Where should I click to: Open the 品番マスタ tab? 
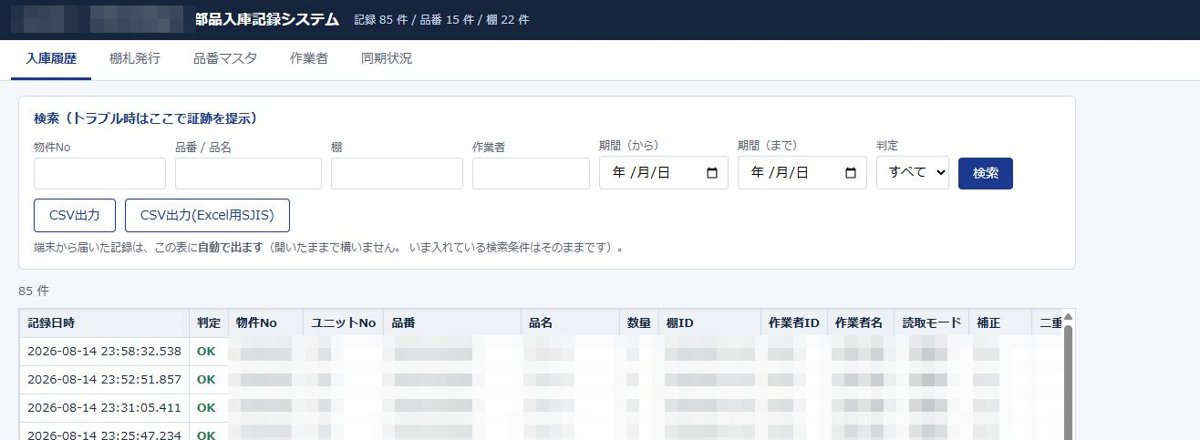(x=225, y=59)
